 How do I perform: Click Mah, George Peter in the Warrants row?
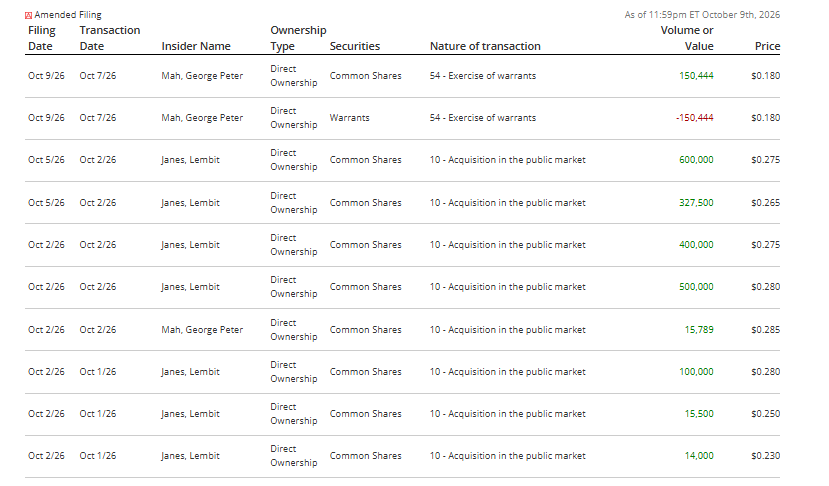click(202, 117)
